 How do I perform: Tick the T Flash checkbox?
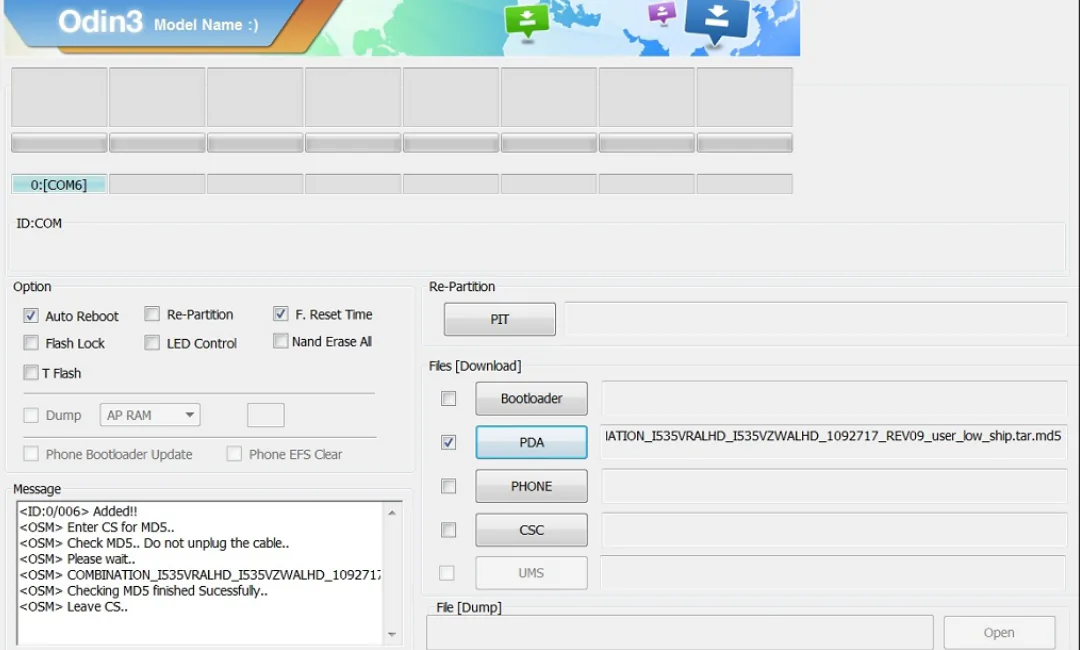(30, 373)
